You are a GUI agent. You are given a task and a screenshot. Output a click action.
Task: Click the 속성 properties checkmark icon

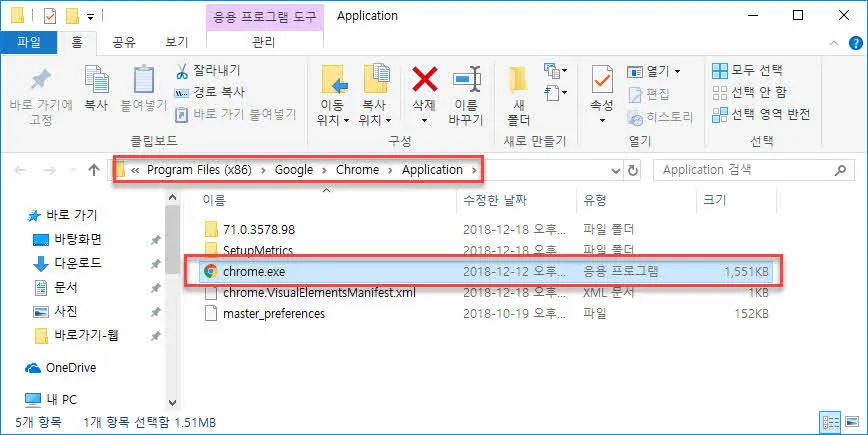tap(602, 80)
